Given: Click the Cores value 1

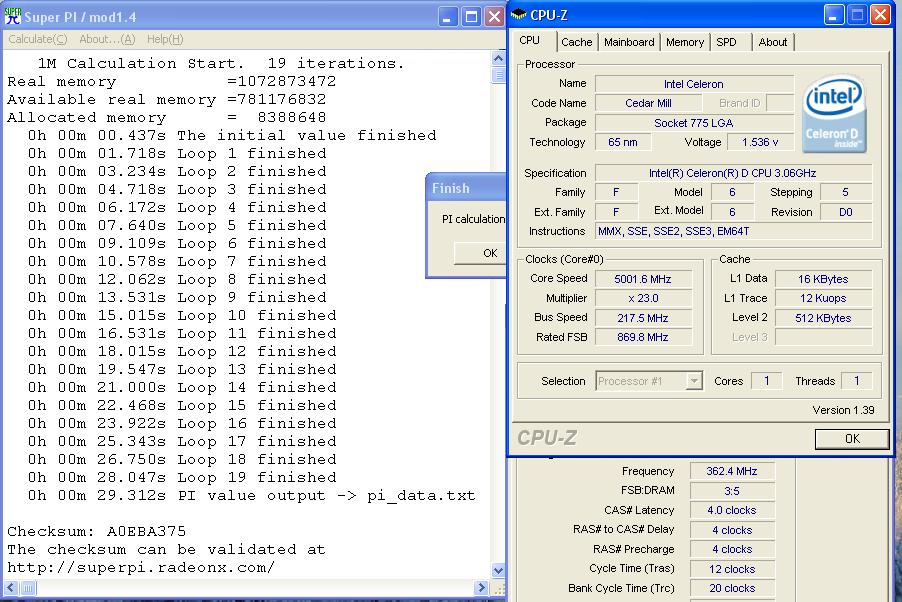Looking at the screenshot, I should click(766, 381).
